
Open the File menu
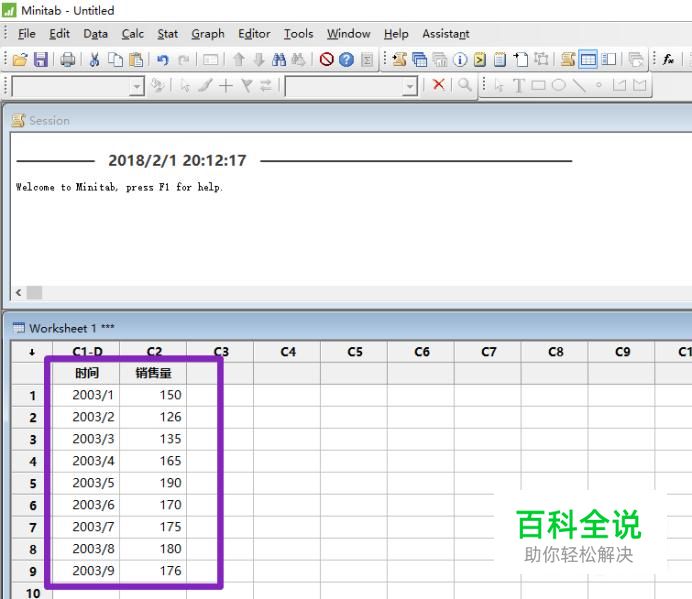coord(26,34)
